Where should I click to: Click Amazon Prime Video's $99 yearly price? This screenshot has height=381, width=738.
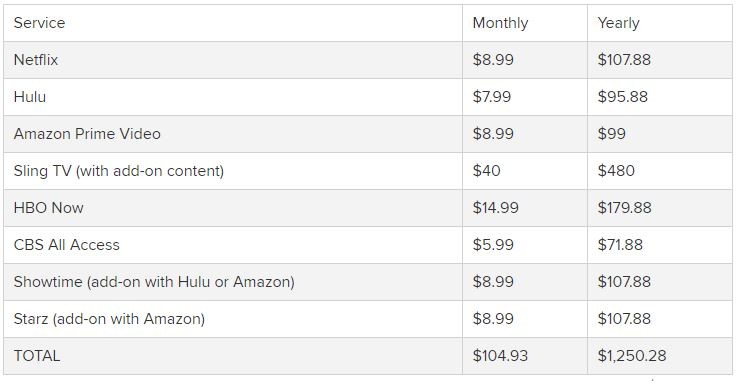tap(612, 134)
